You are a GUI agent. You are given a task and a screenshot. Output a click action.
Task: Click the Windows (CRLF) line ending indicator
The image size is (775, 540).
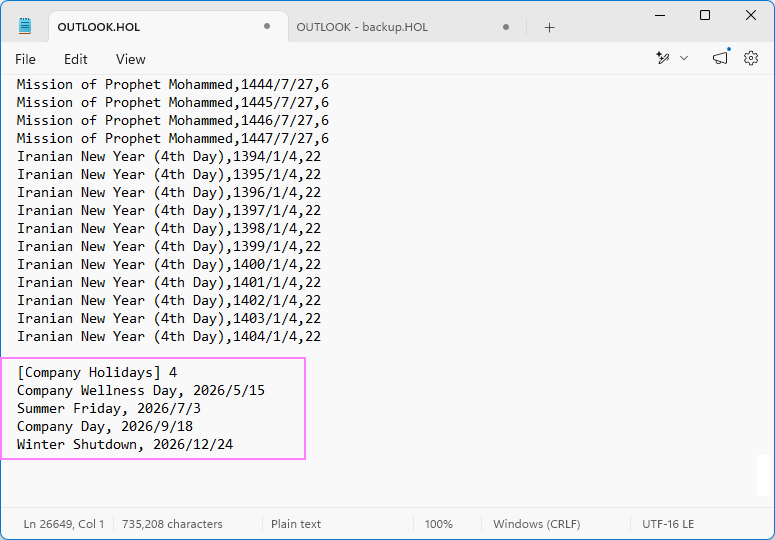point(536,524)
